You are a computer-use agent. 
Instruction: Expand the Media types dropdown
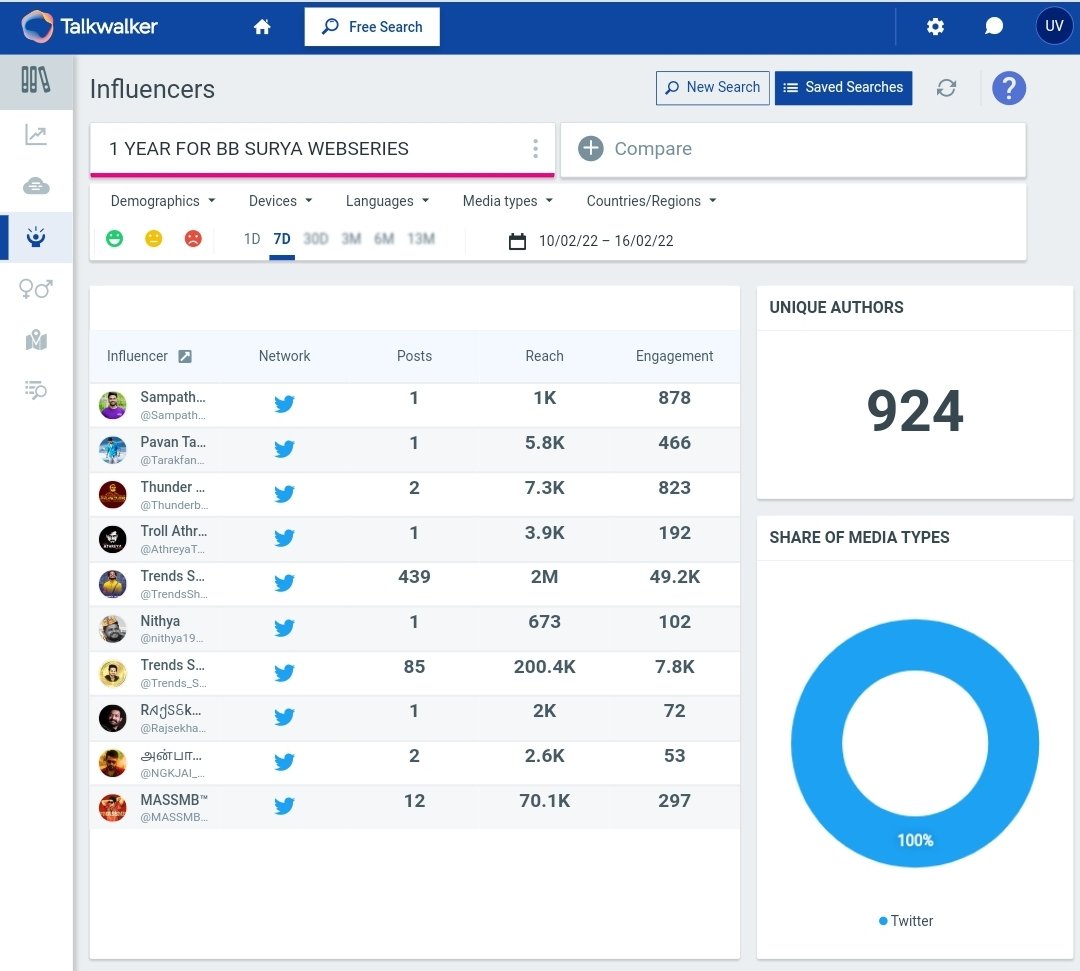508,201
